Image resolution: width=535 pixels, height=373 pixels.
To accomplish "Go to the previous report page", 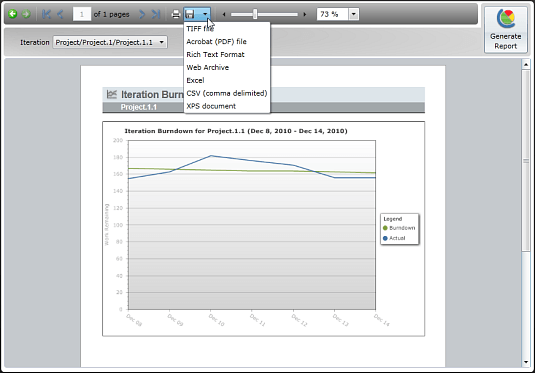I will [x=60, y=14].
